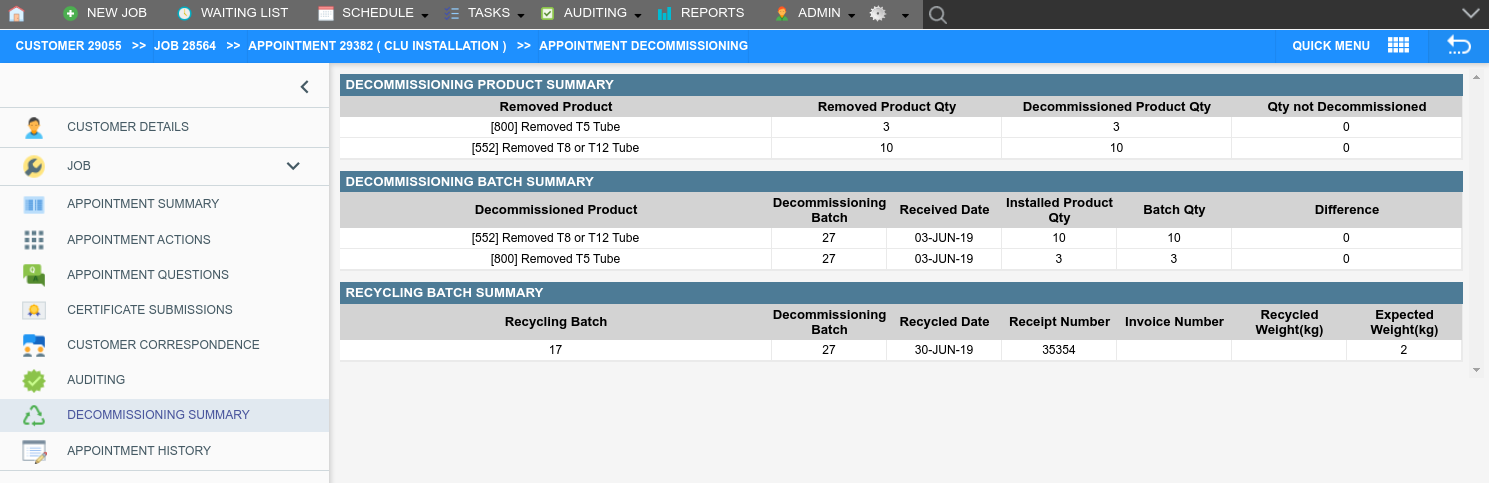The image size is (1489, 483).
Task: Click the Appointment History icon
Action: click(34, 451)
